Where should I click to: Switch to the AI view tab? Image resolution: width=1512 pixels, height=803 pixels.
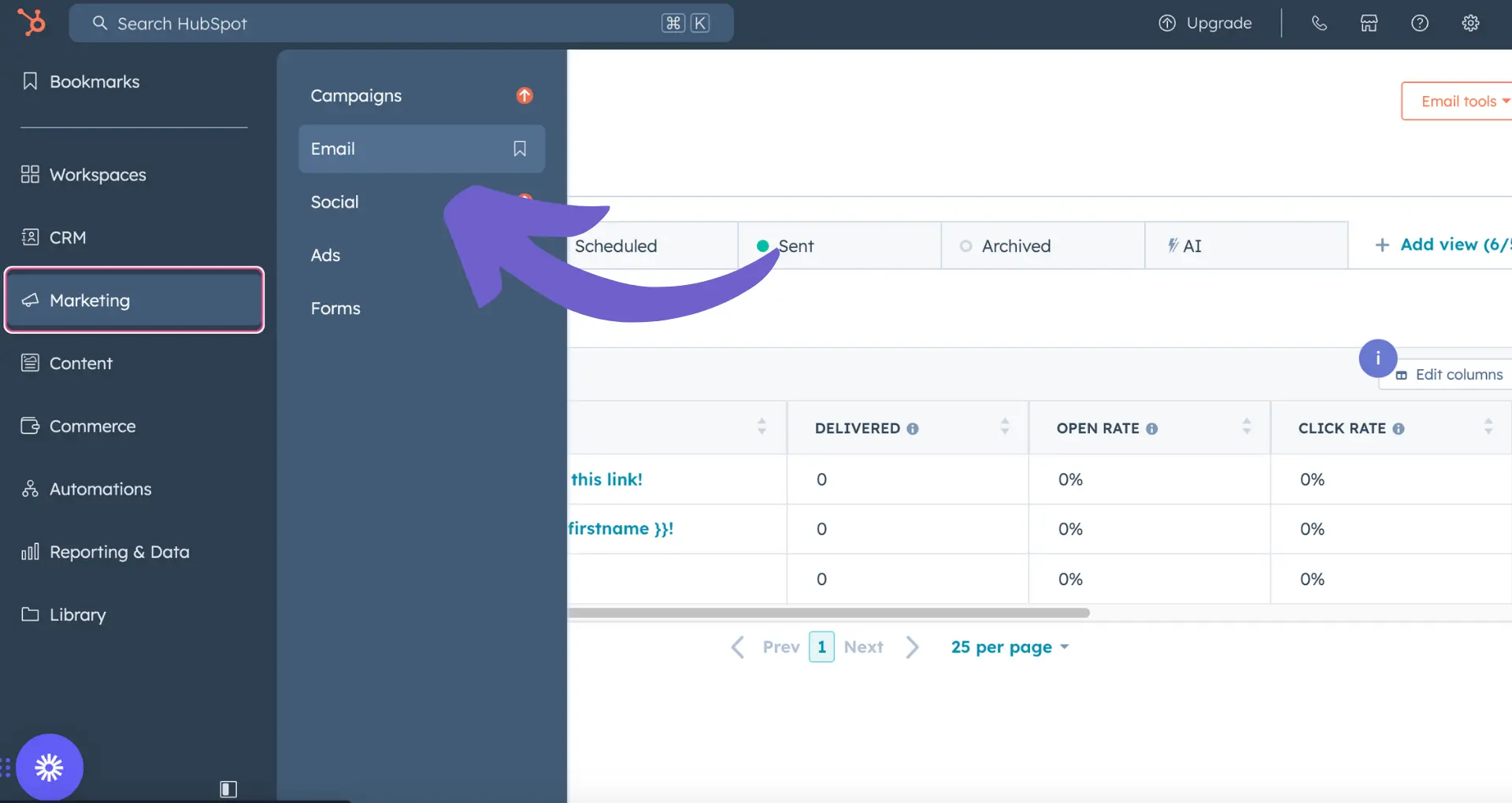[x=1246, y=246]
